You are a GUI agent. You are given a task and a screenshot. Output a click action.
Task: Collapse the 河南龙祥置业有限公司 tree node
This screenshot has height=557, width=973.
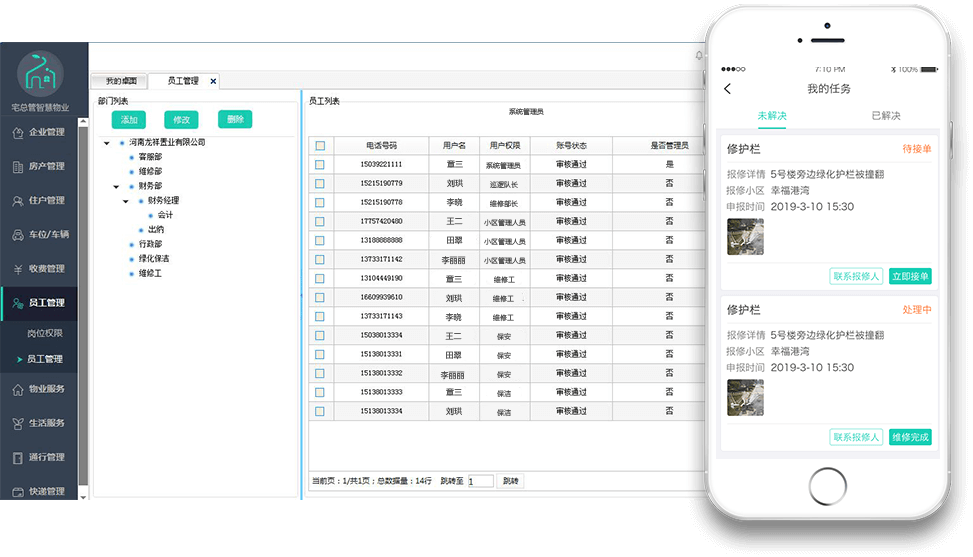click(x=107, y=143)
